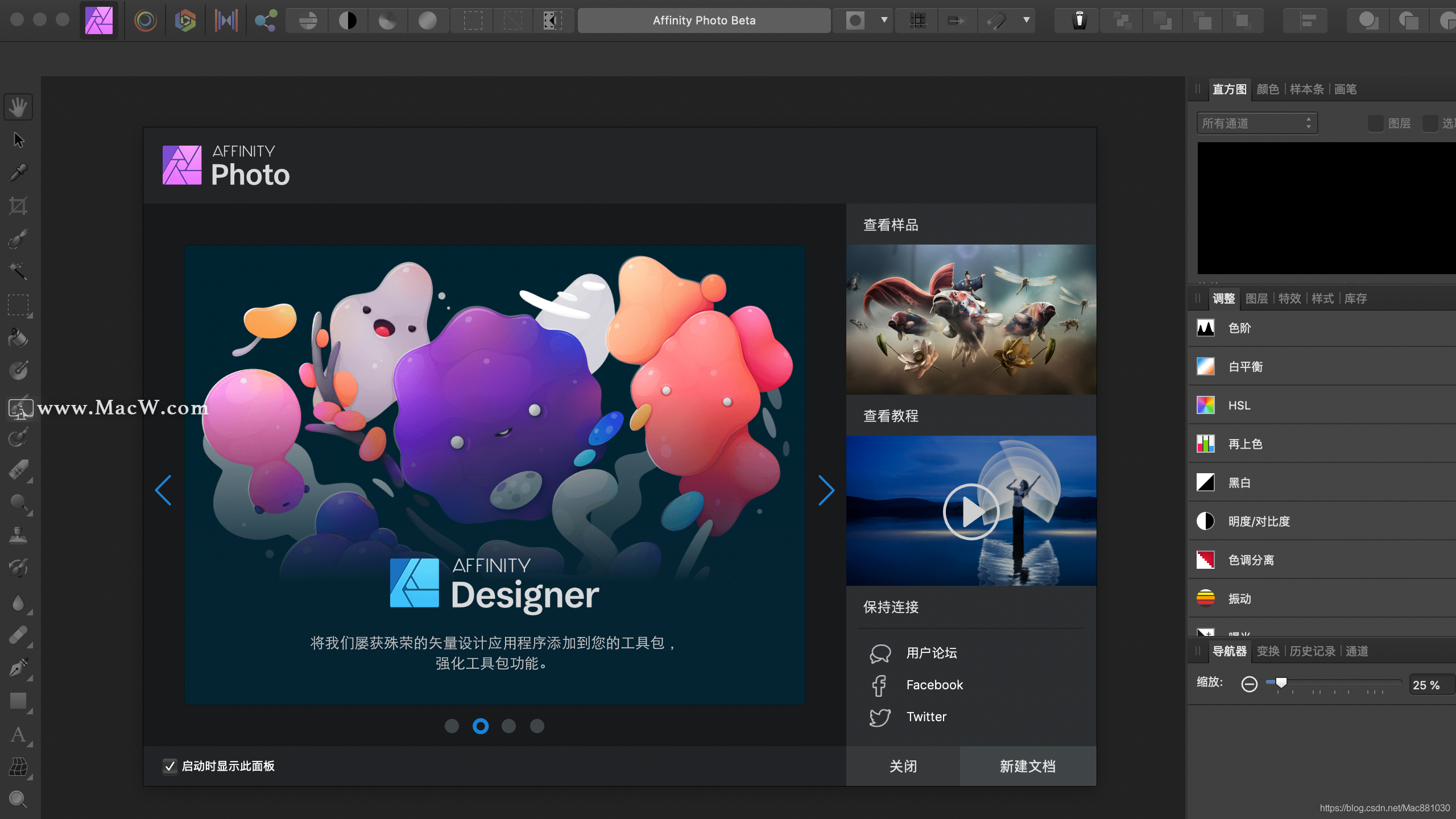Select the Crop tool
The width and height of the screenshot is (1456, 819).
coord(18,206)
